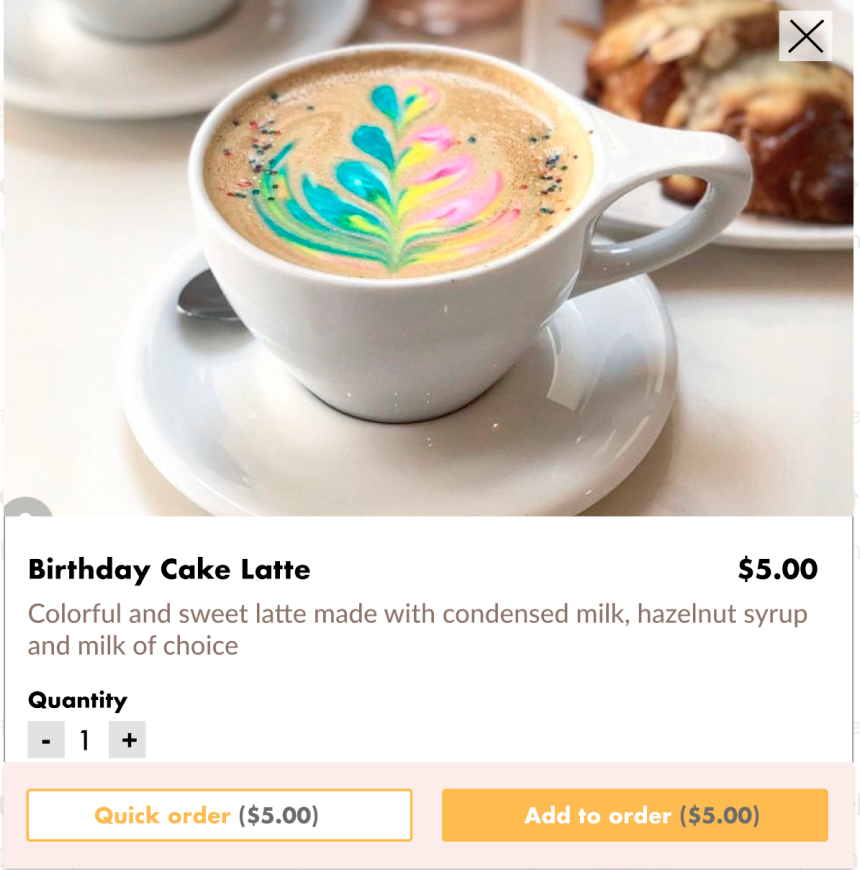Screen dimensions: 860x870
Task: Click the quantity value 1
Action: click(85, 740)
